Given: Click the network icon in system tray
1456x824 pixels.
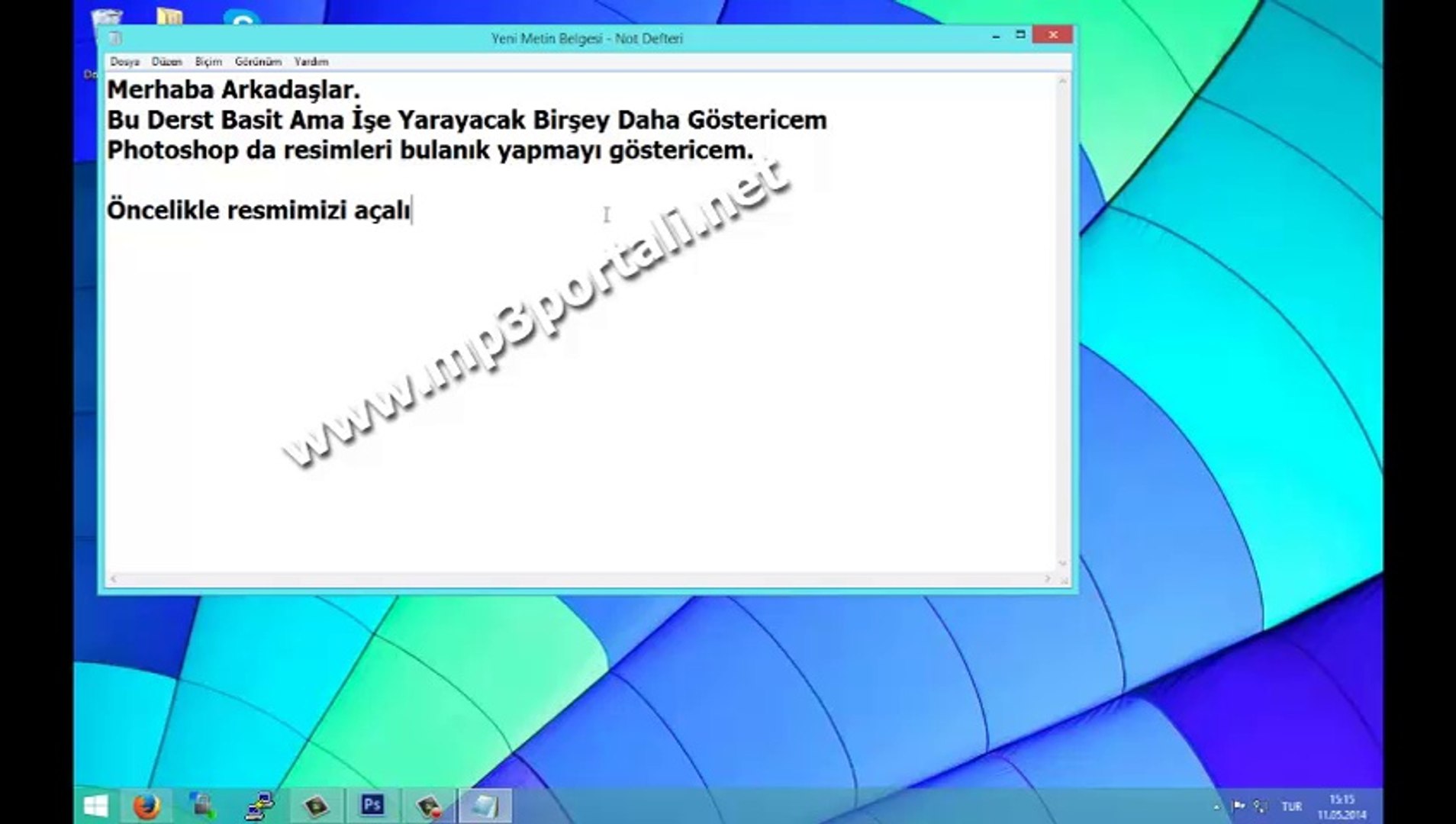Looking at the screenshot, I should tap(1261, 806).
